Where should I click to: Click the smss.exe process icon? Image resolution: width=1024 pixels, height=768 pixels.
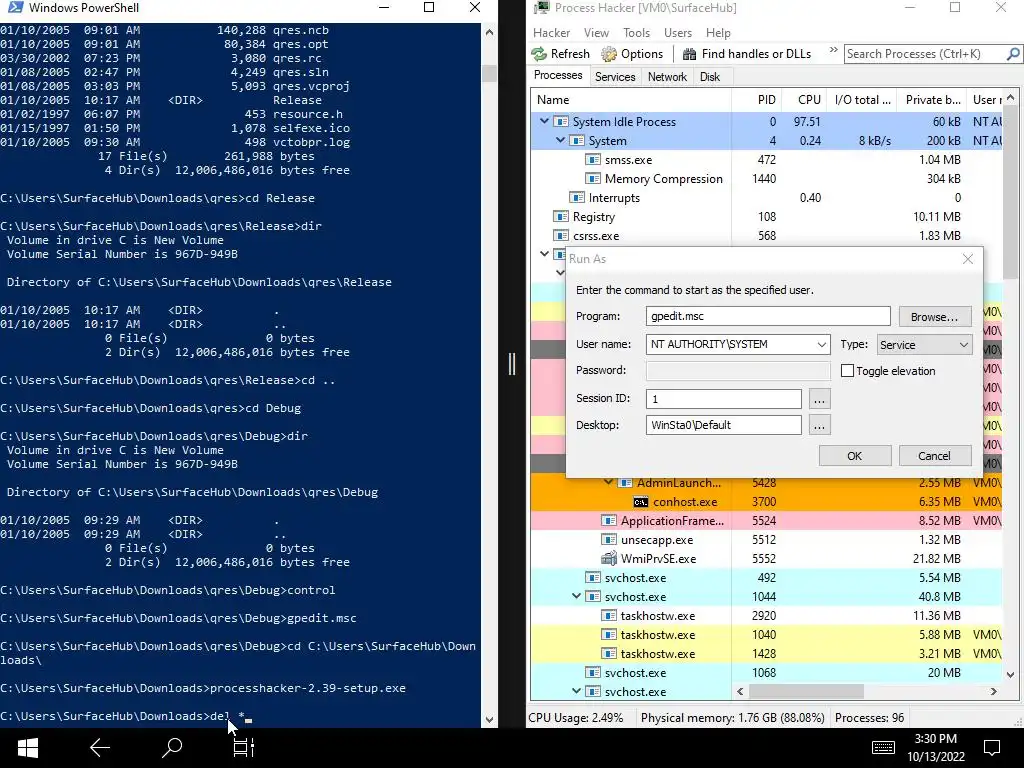592,160
